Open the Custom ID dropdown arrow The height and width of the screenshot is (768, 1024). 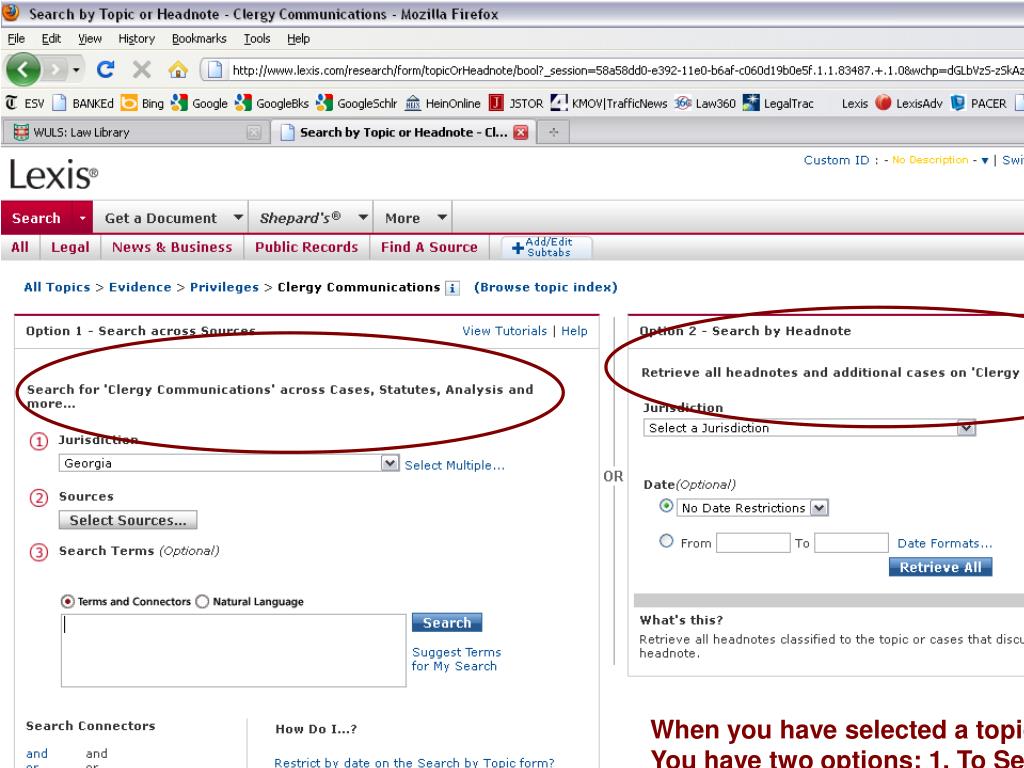pos(985,161)
